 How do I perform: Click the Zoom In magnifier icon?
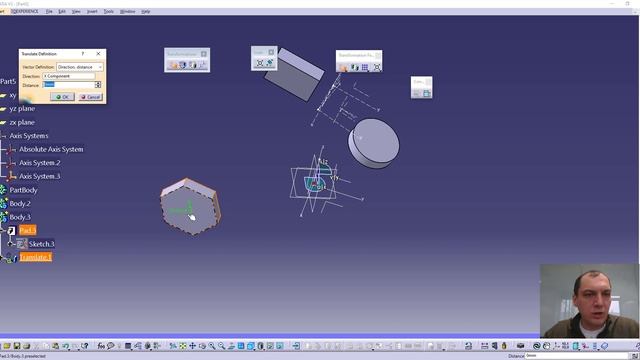click(x=212, y=346)
